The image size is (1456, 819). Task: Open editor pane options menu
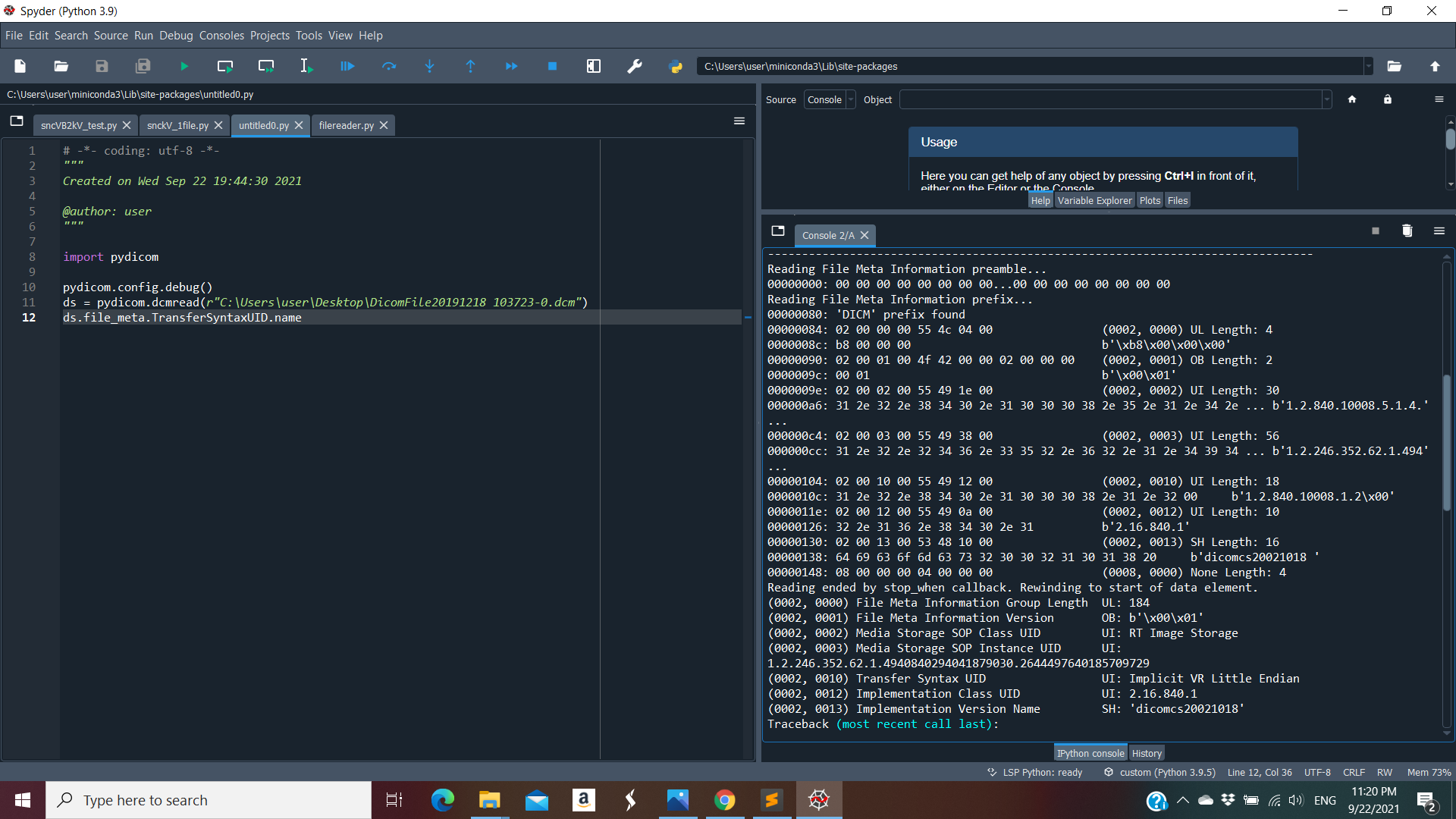click(x=739, y=121)
